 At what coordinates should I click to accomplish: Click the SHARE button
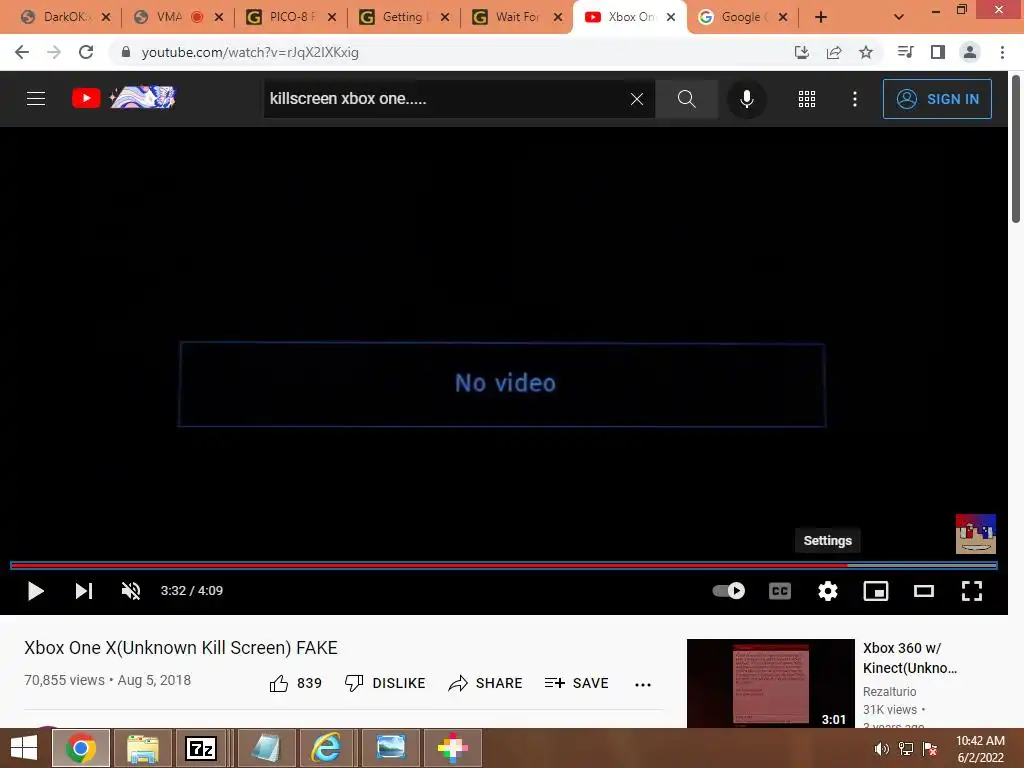click(485, 683)
